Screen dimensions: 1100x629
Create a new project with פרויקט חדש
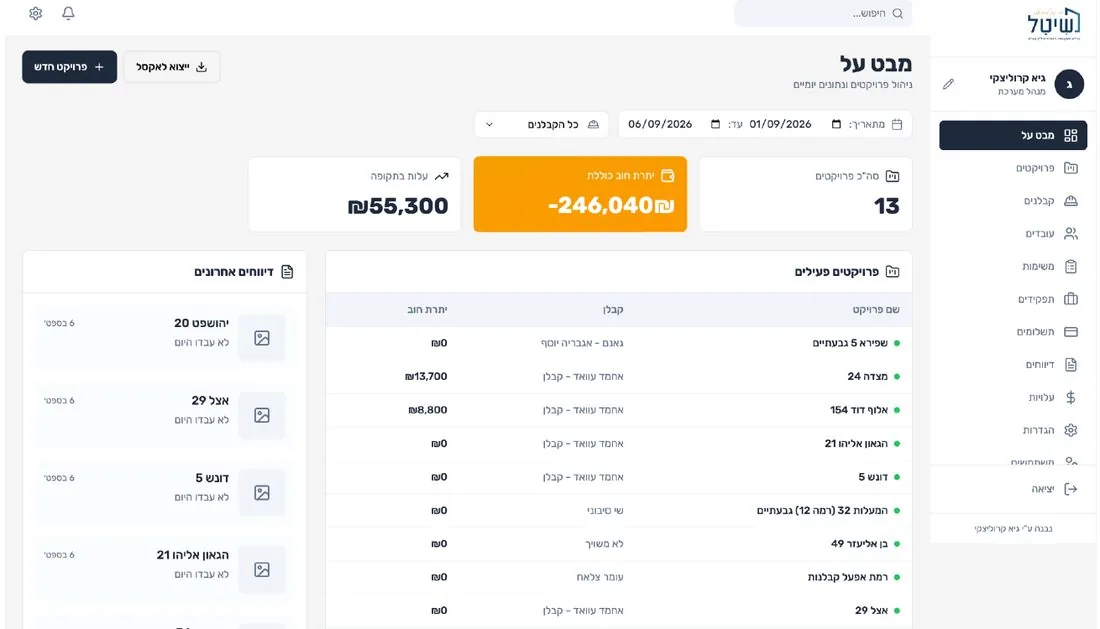69,67
